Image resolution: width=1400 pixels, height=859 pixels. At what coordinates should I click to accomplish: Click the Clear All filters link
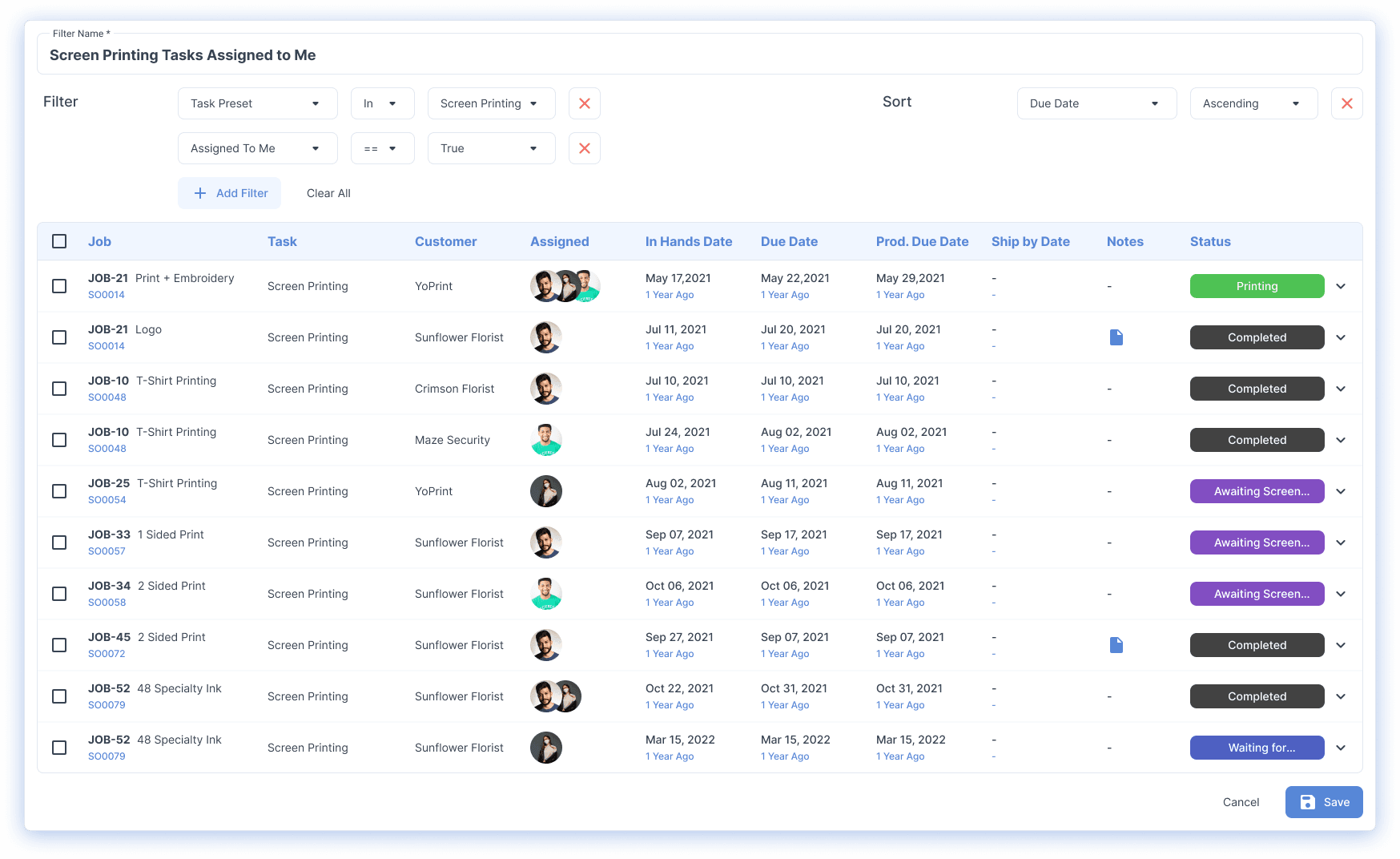pos(328,193)
